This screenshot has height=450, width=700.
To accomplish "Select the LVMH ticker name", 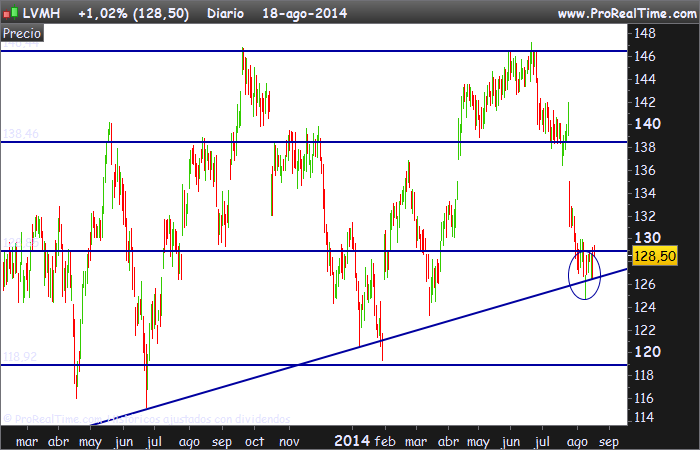I will [41, 13].
